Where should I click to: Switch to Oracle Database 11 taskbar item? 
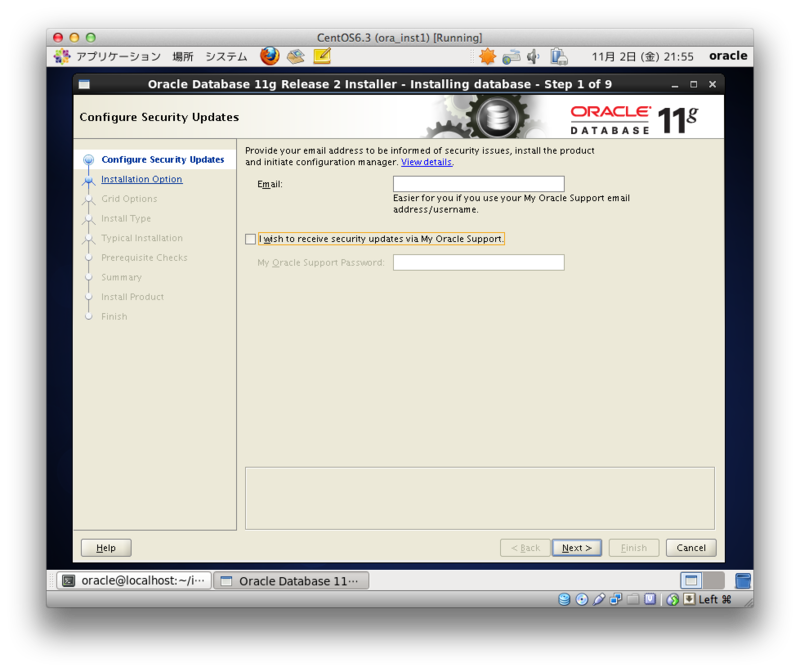(291, 581)
